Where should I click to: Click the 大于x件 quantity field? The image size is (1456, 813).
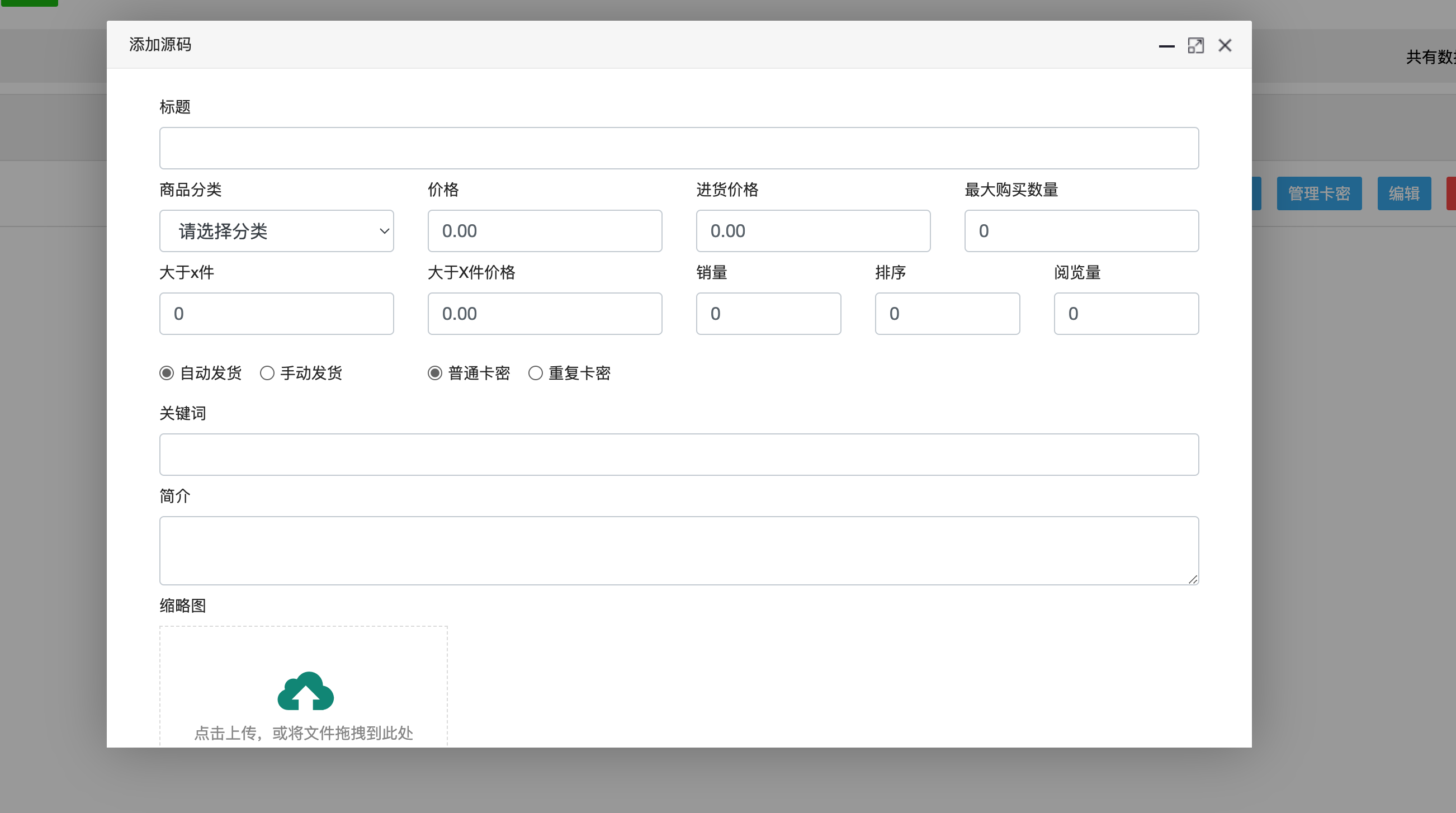click(276, 314)
